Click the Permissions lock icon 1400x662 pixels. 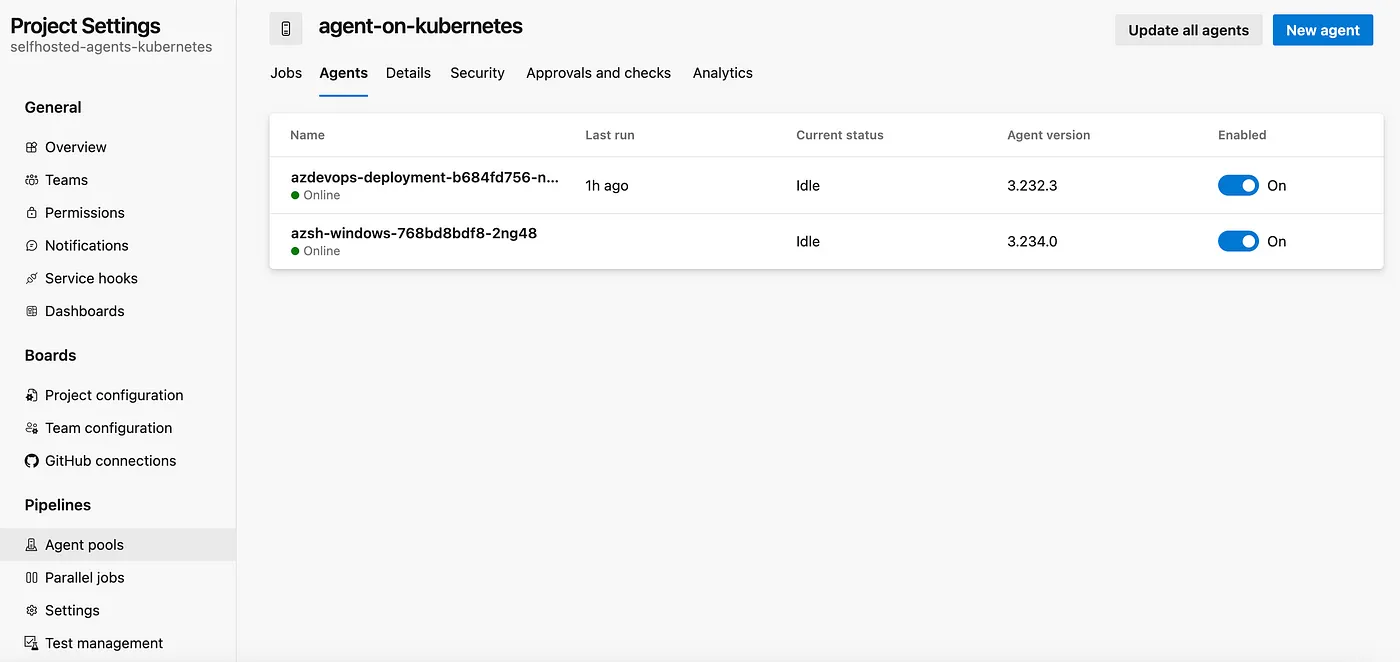[31, 213]
